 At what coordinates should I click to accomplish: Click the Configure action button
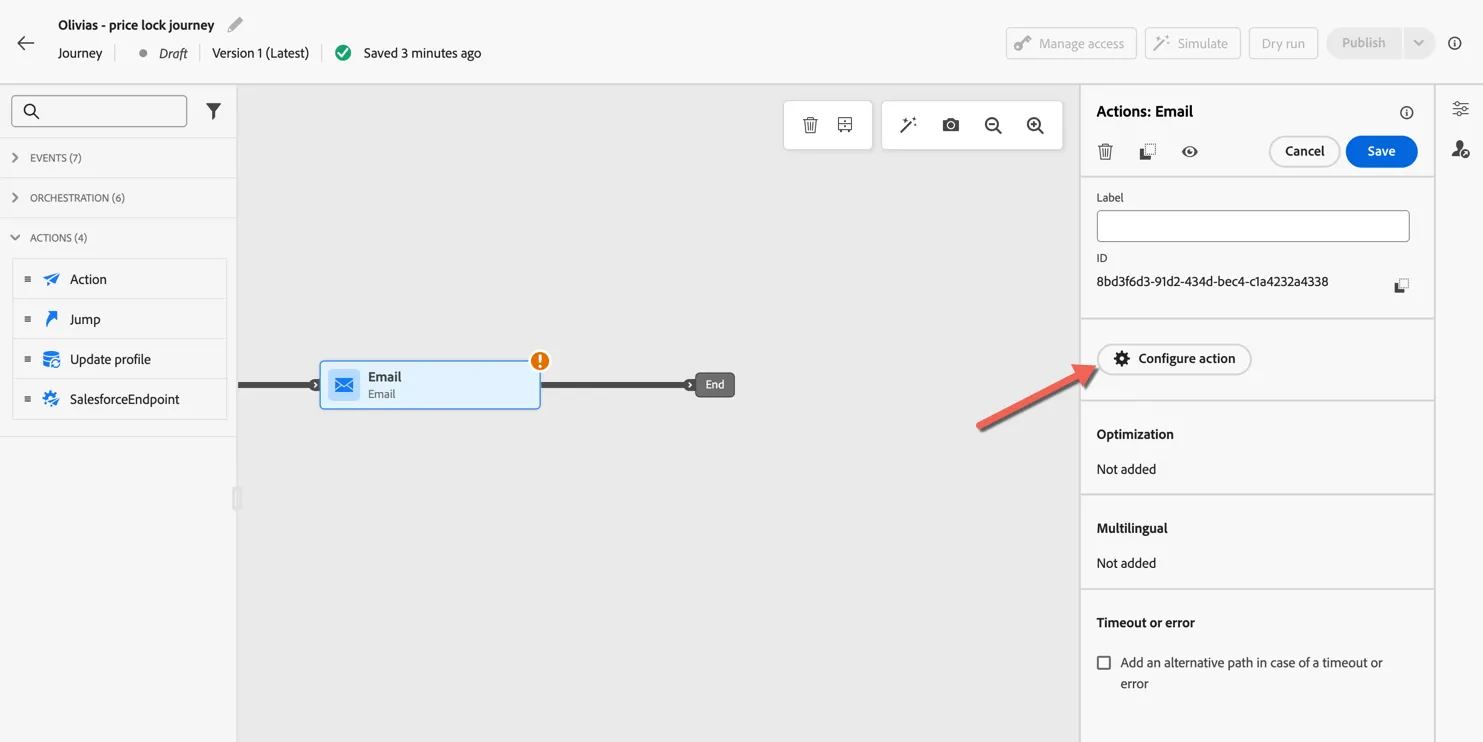[x=1174, y=359]
